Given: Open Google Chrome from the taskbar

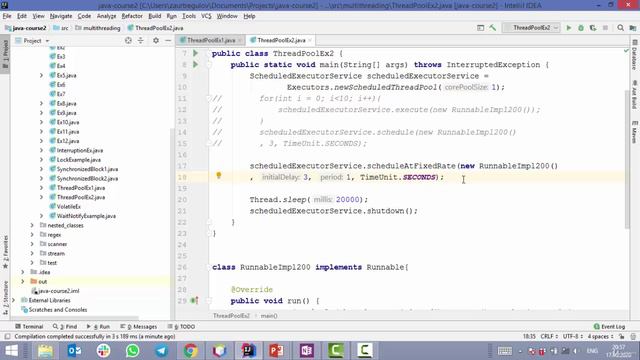Looking at the screenshot, I should tap(190, 351).
